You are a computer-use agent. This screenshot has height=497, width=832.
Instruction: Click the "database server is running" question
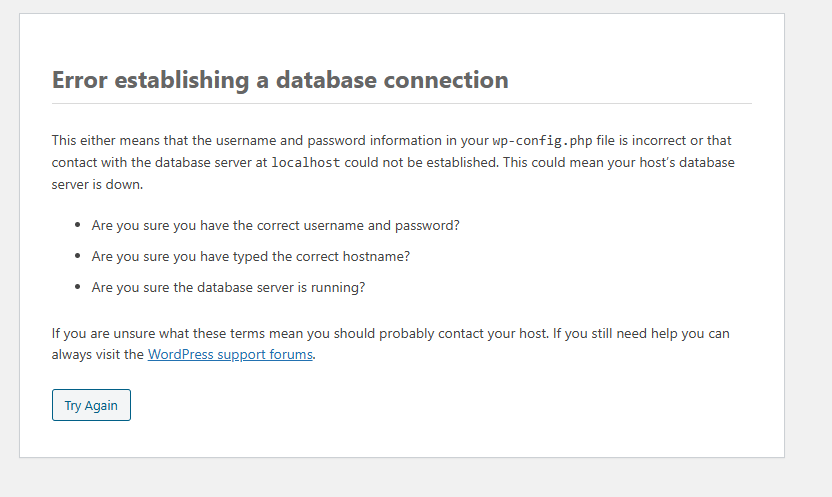click(228, 287)
